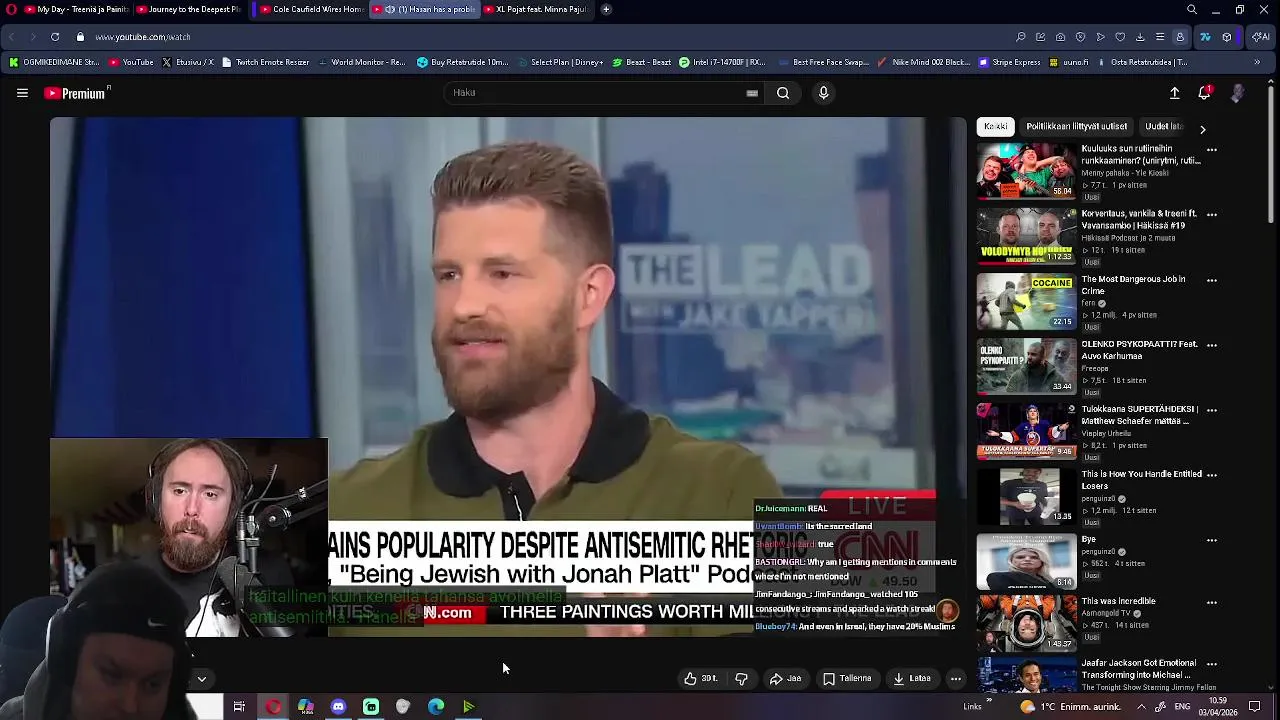This screenshot has width=1280, height=720.
Task: Open more actions under the video
Action: point(955,678)
